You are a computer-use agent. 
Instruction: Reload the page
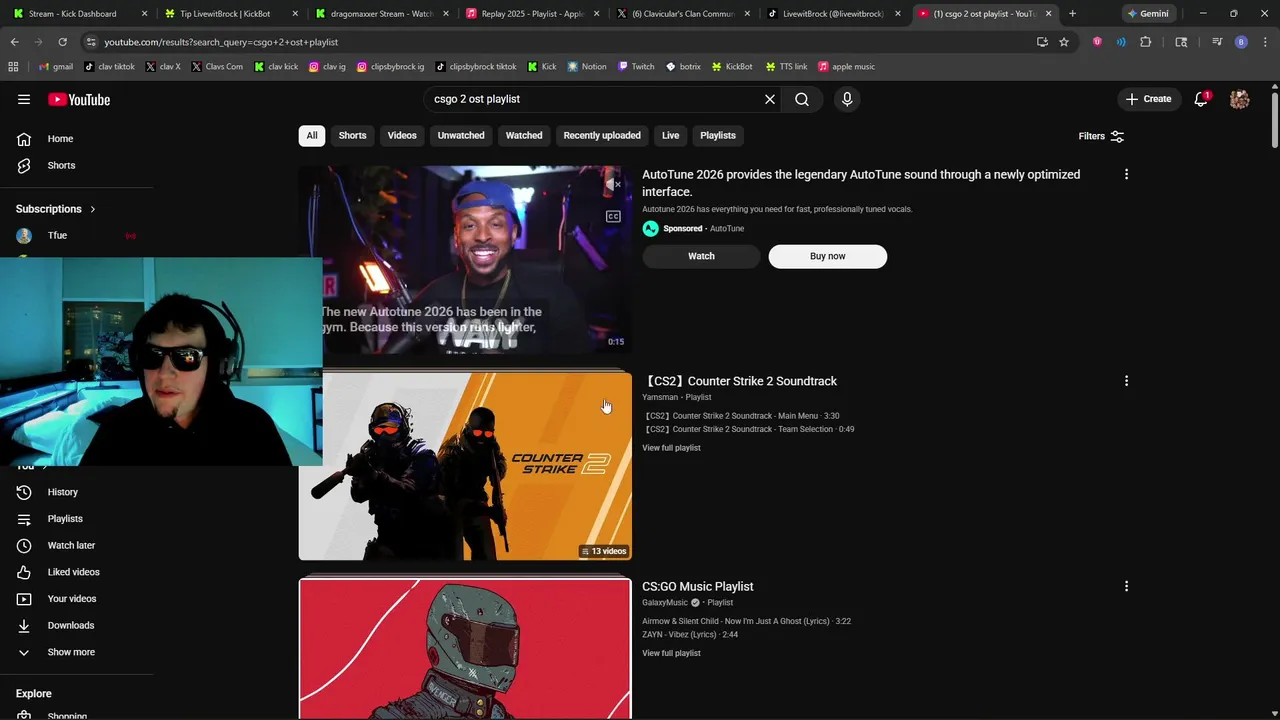tap(62, 42)
